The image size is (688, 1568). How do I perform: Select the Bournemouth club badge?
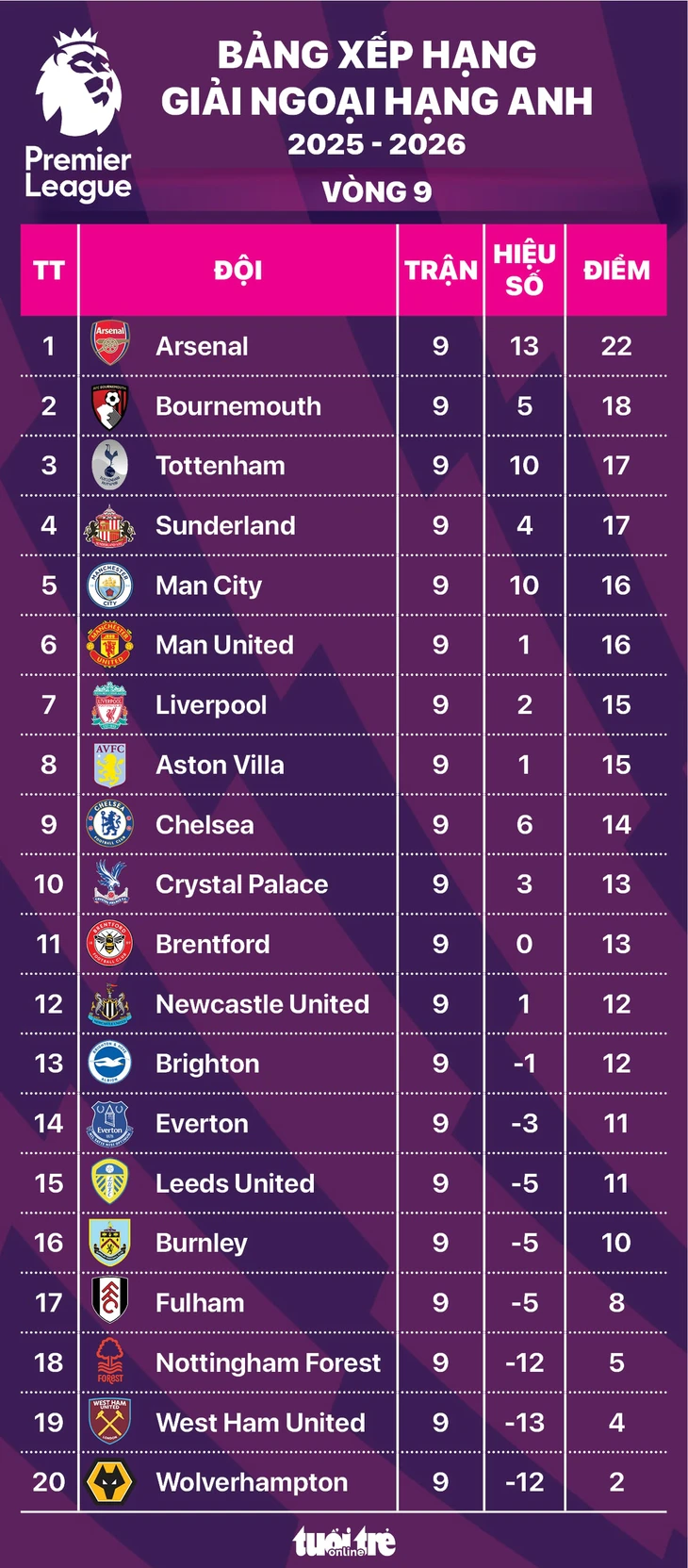(x=109, y=405)
